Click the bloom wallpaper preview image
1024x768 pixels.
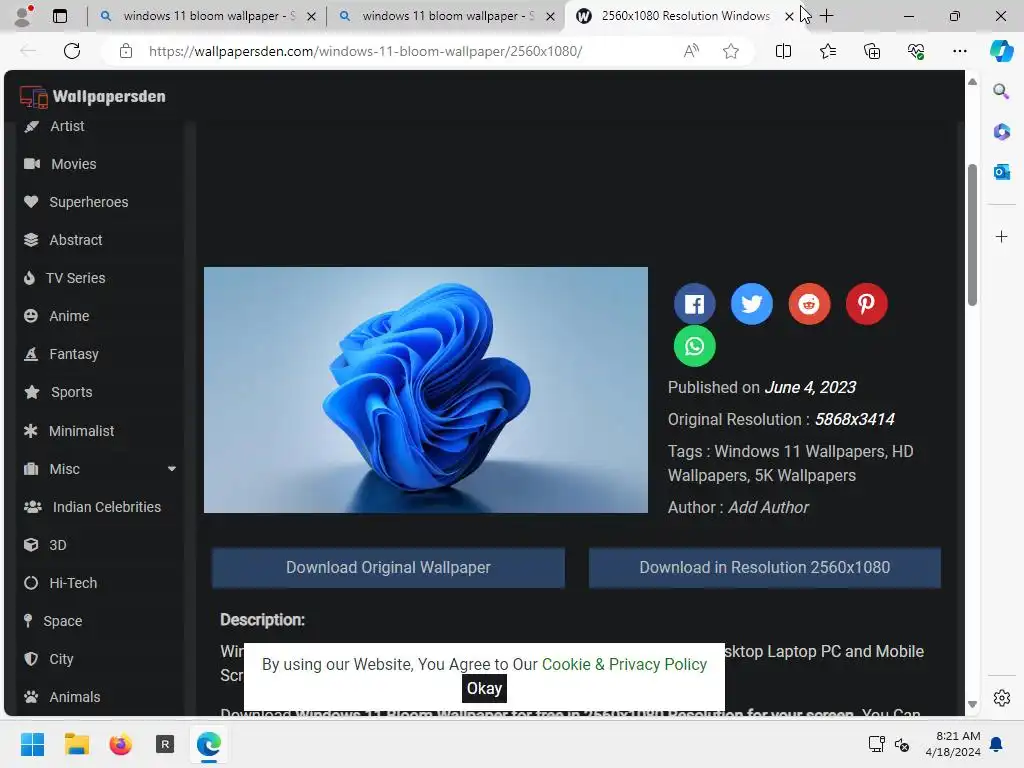426,390
